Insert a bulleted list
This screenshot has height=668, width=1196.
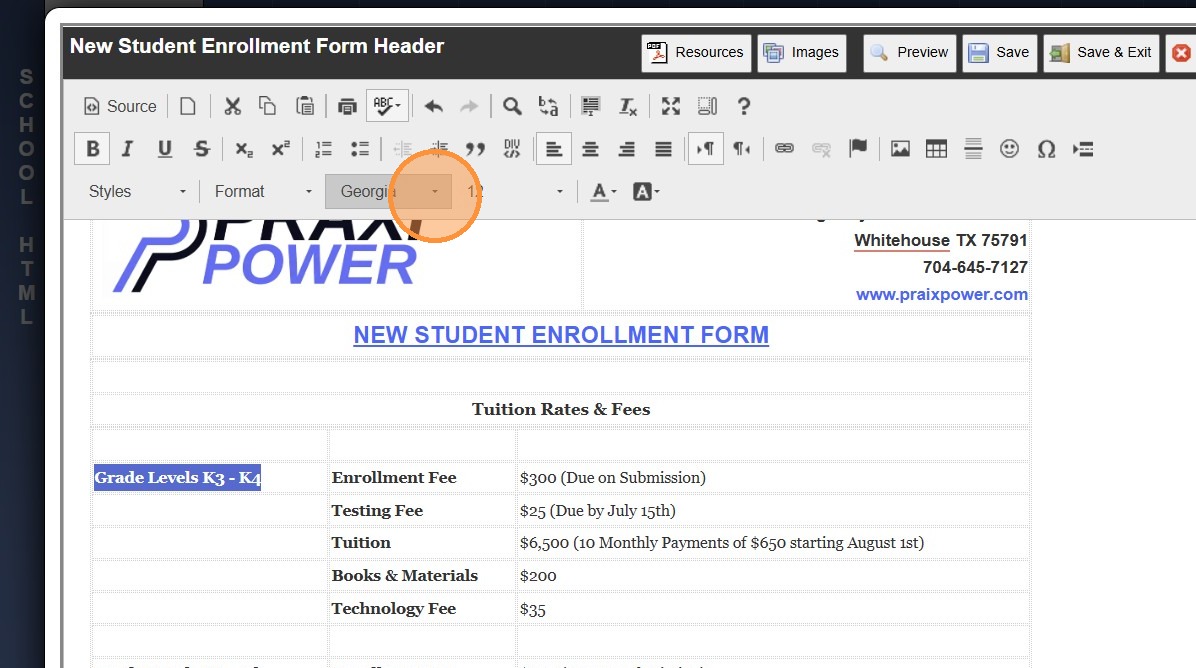pos(360,149)
